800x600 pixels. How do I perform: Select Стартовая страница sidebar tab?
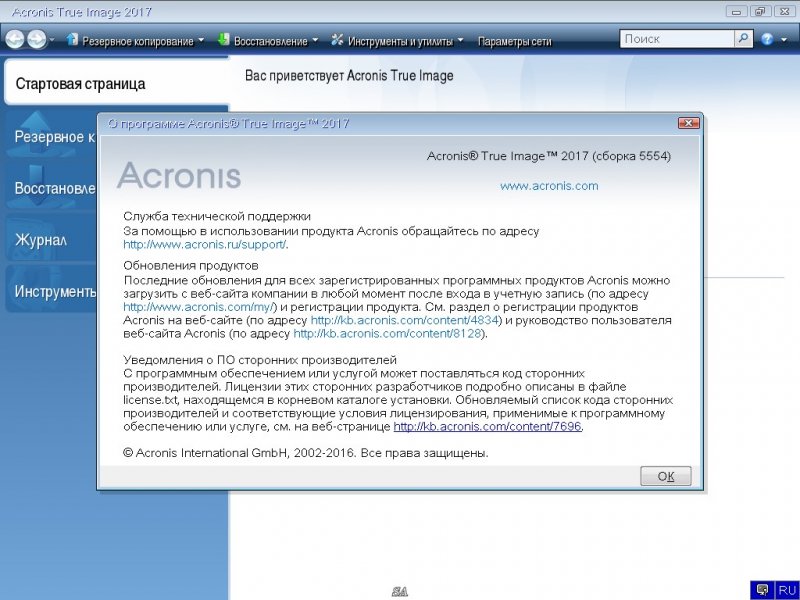[x=116, y=83]
